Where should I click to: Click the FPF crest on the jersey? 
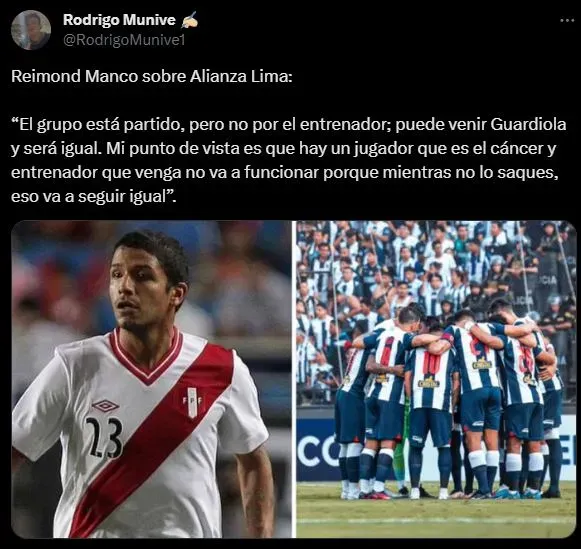point(192,402)
